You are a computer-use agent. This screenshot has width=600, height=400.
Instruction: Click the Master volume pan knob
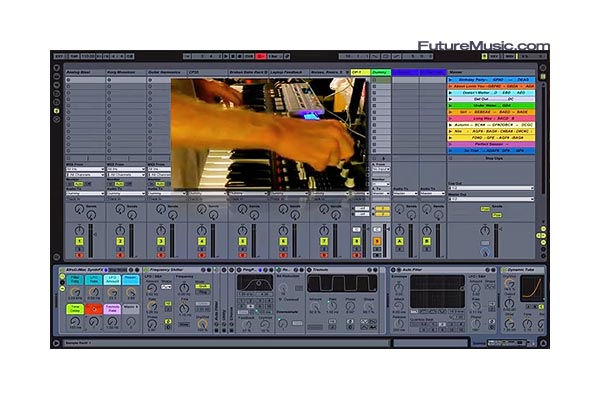pos(485,230)
